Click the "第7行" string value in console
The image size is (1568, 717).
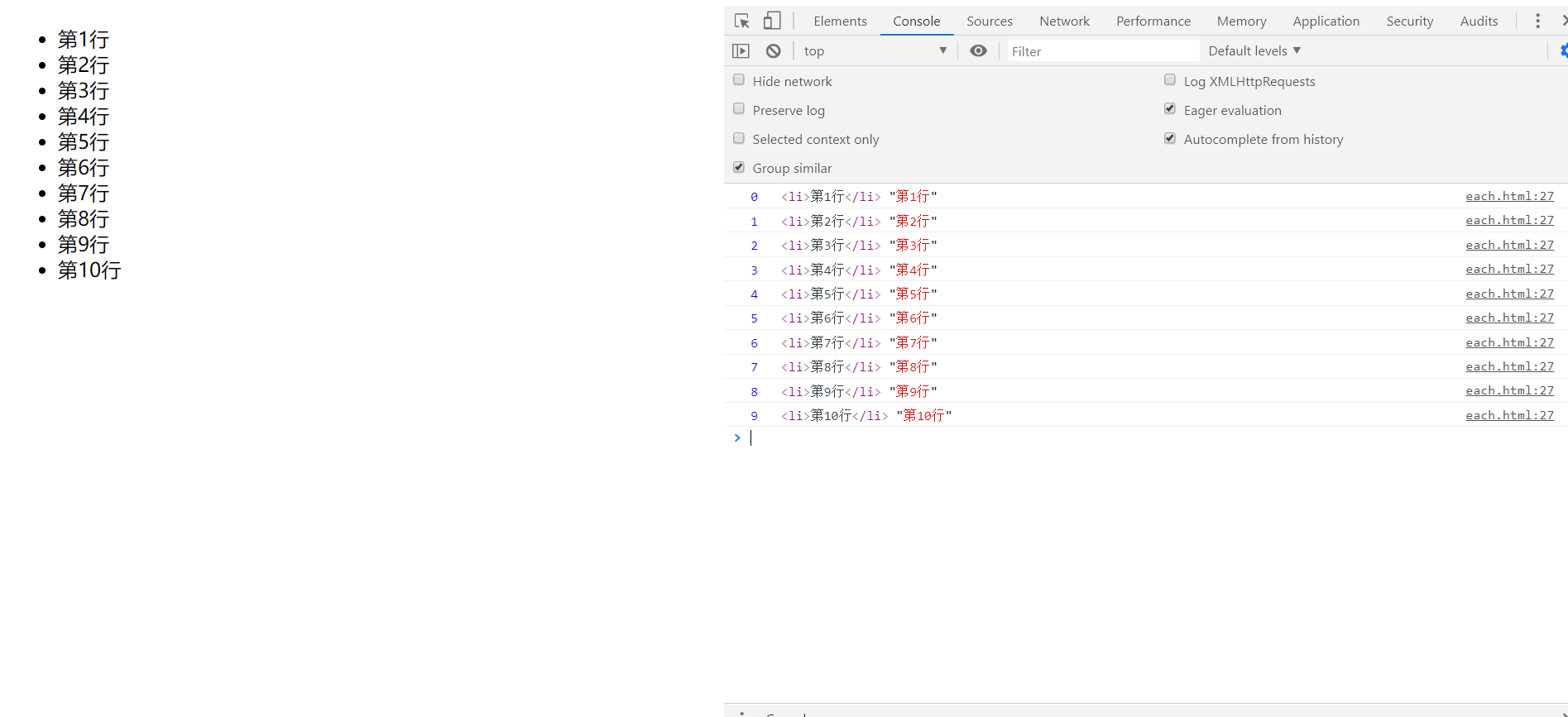pyautogui.click(x=913, y=343)
